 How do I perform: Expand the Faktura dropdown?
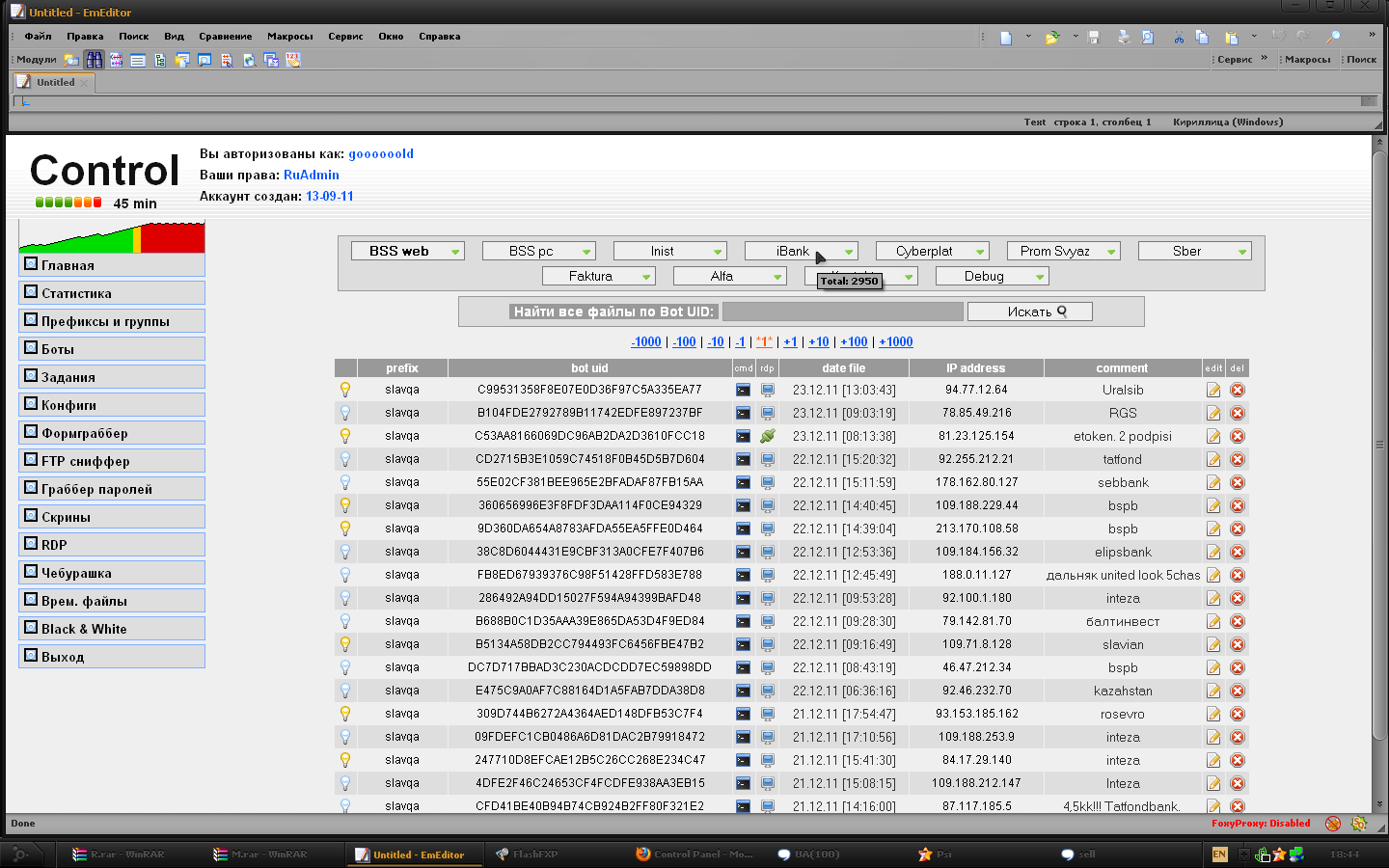click(x=599, y=276)
